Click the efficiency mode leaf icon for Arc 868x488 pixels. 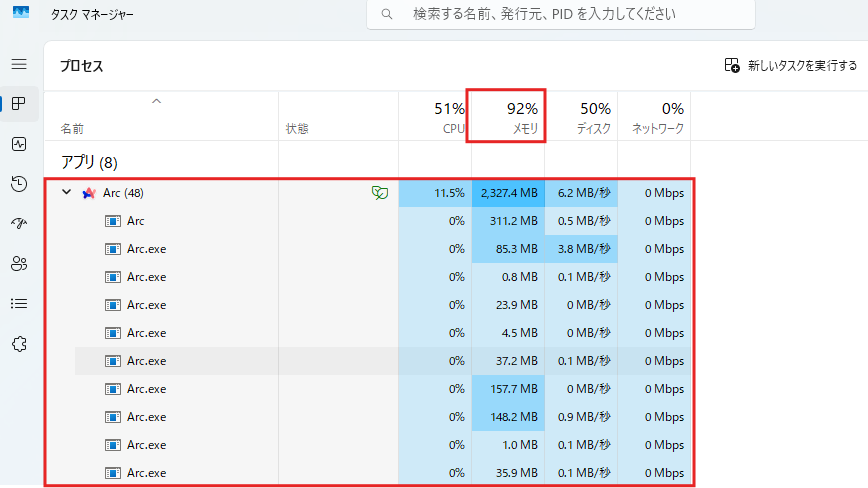(x=380, y=193)
